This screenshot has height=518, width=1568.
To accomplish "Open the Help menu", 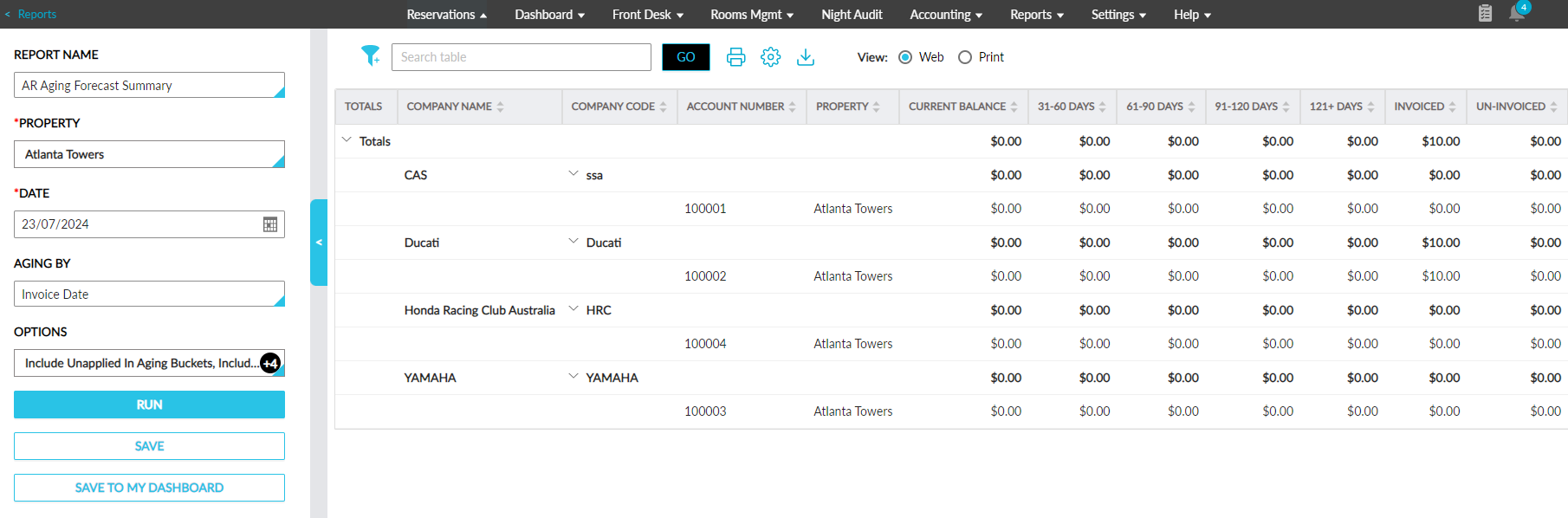I will pos(1192,15).
